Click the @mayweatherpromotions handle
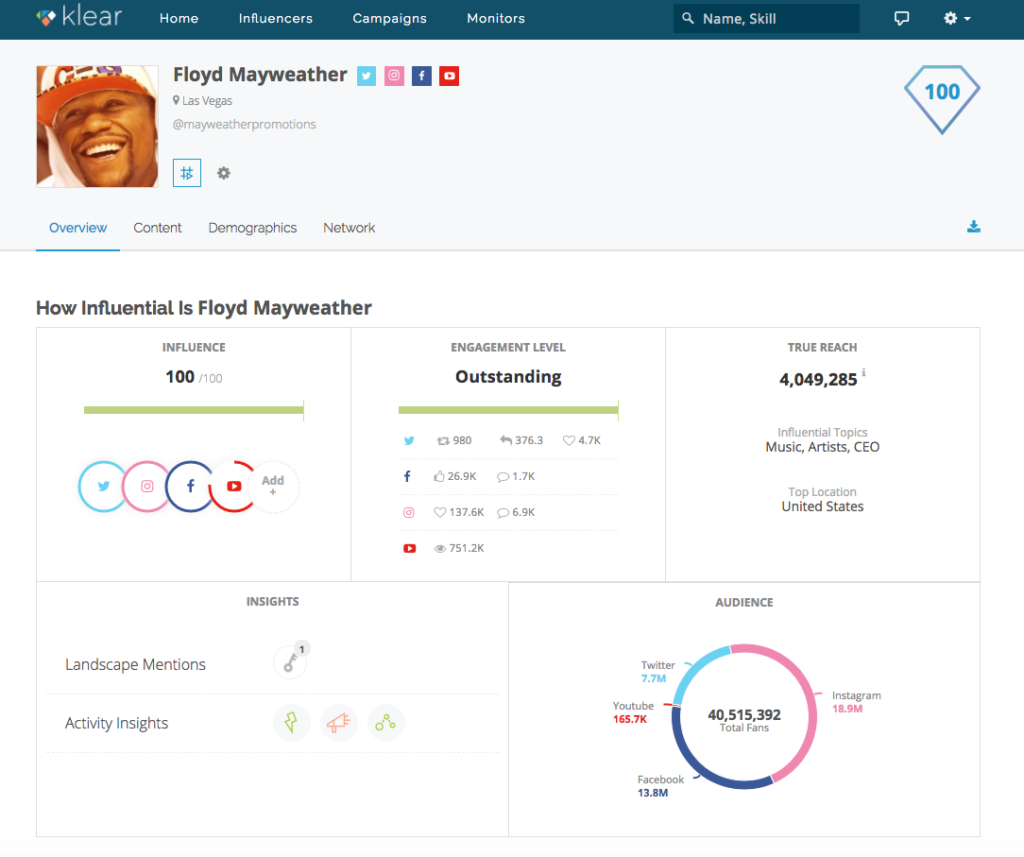 244,124
